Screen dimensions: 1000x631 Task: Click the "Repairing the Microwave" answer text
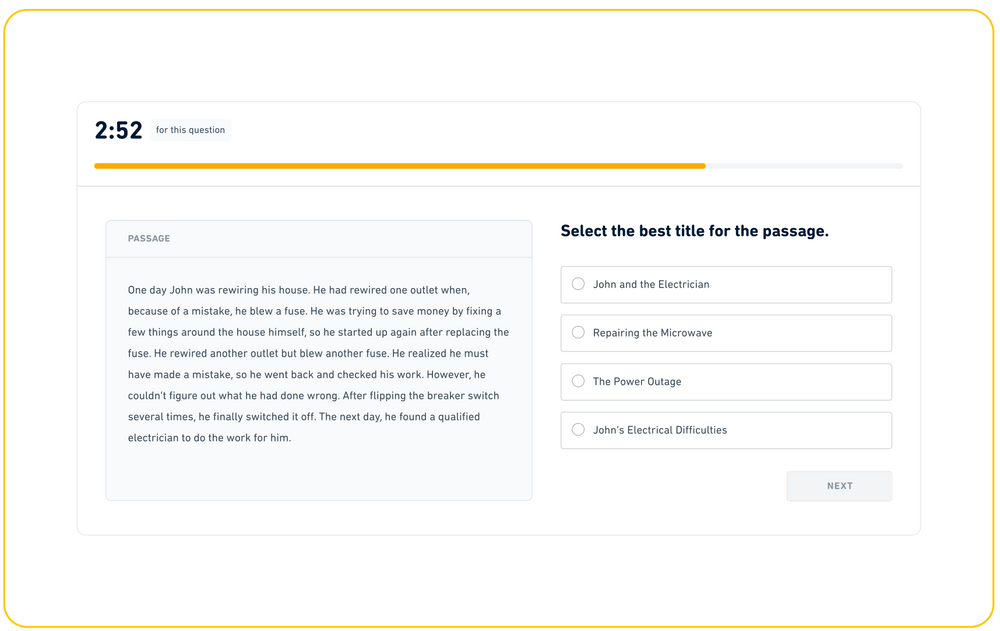pos(652,333)
